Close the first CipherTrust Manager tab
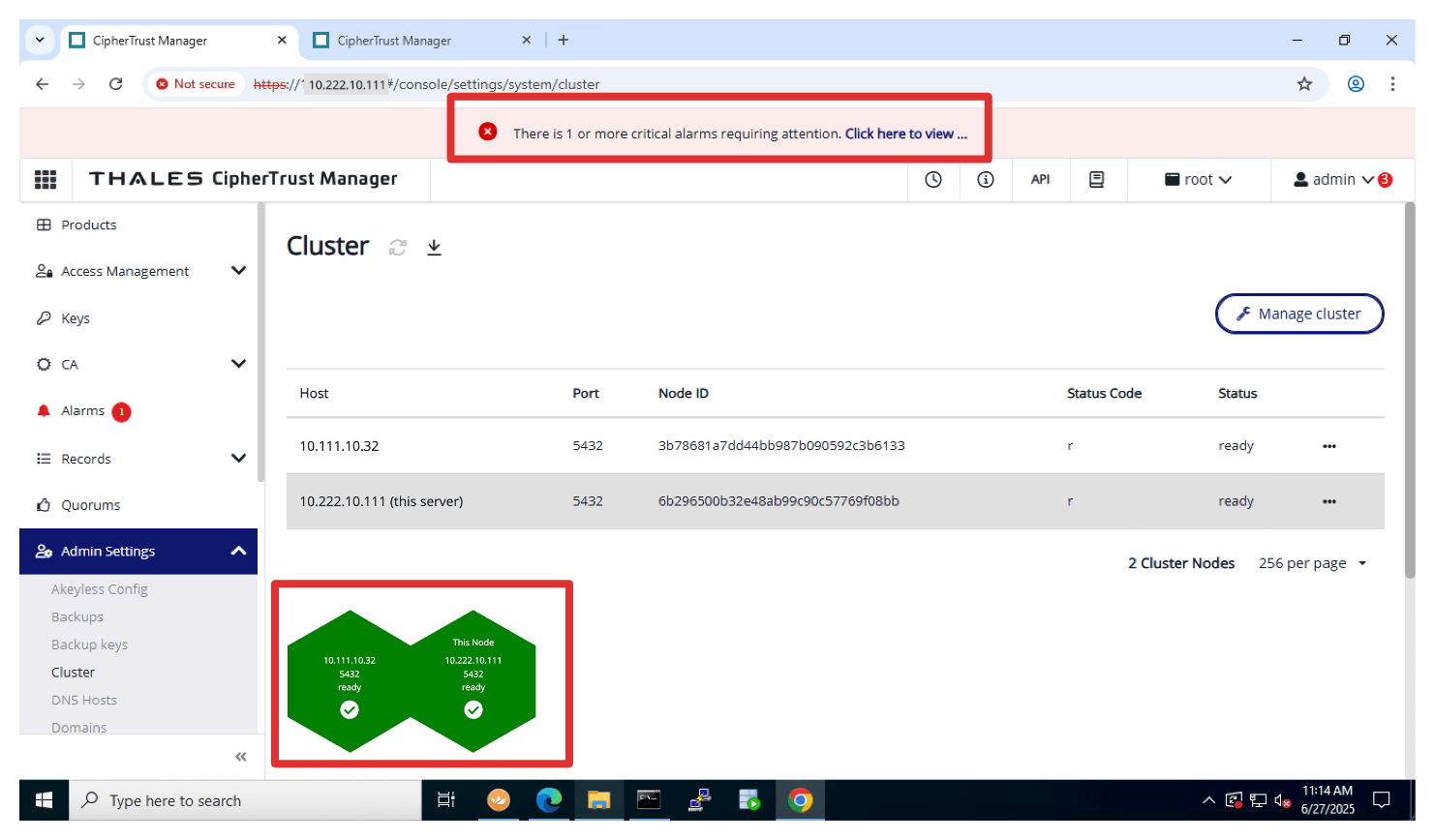 point(282,40)
